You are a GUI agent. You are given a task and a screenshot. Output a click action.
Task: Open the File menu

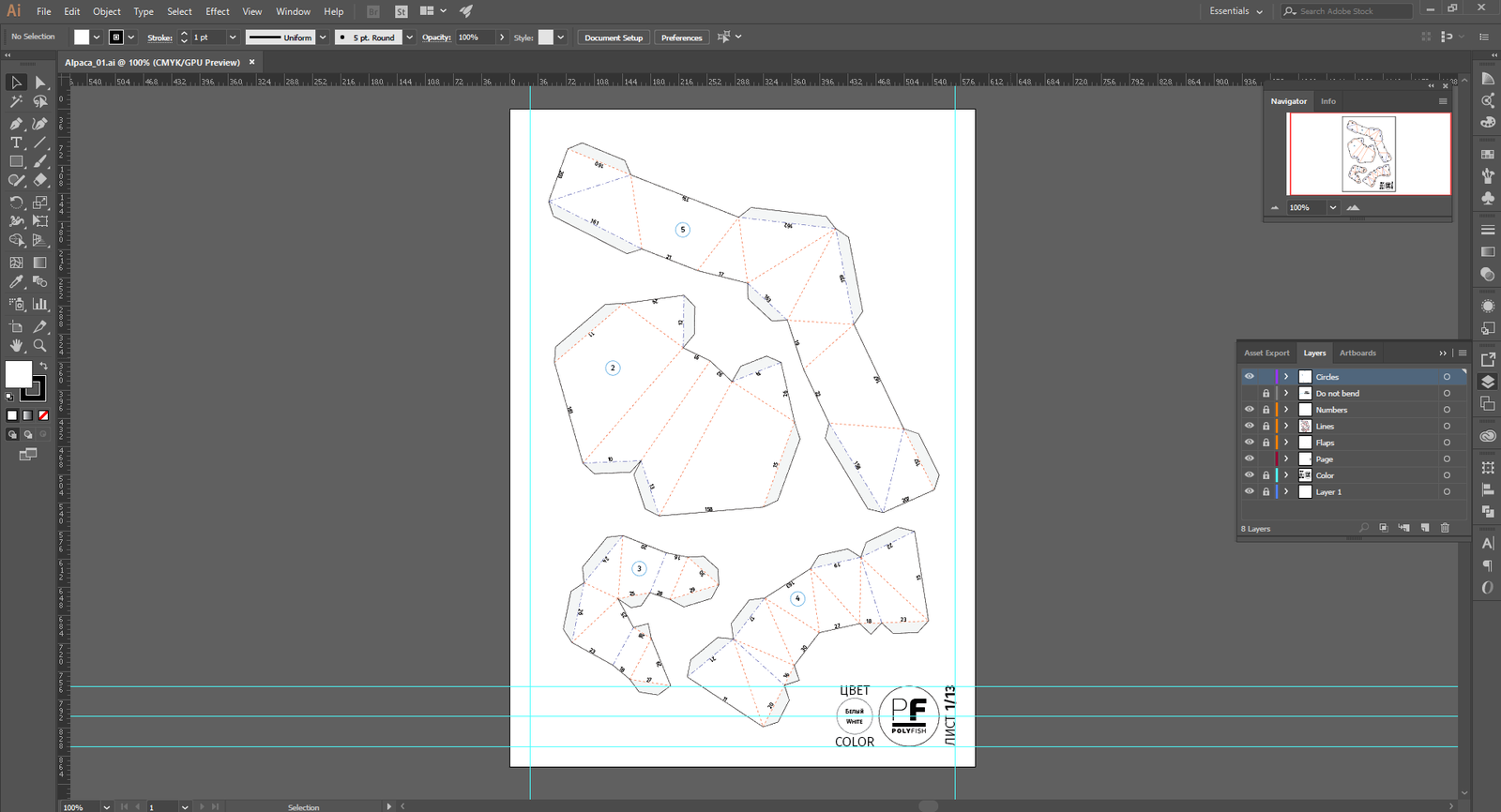(x=44, y=11)
